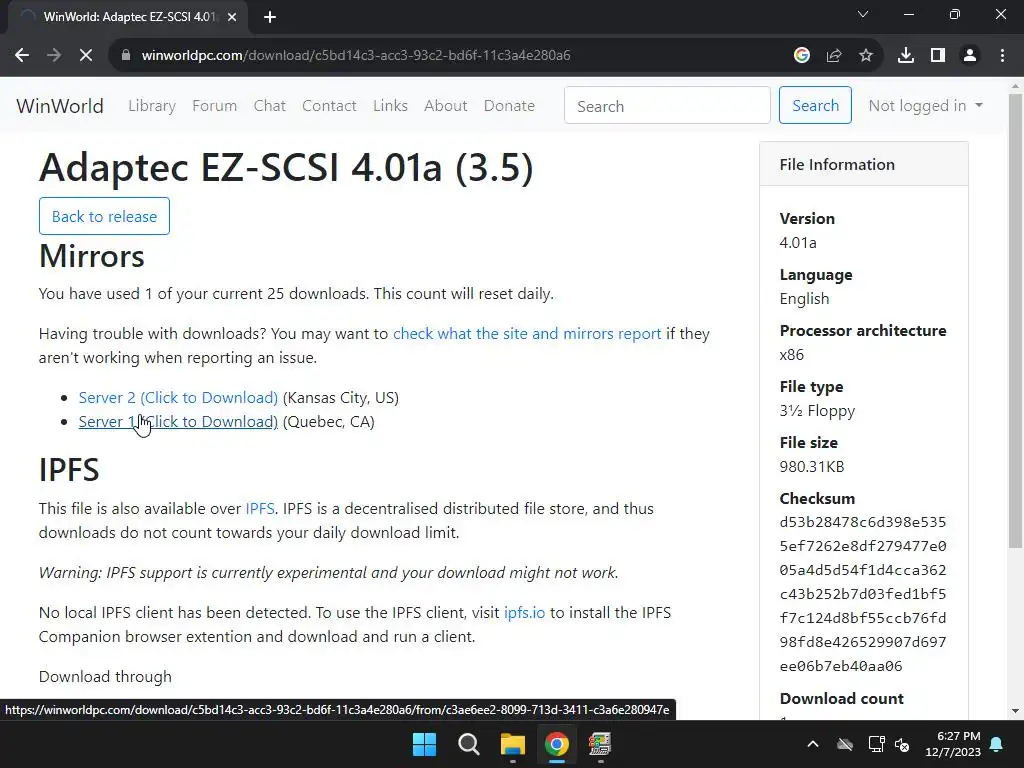Open Chrome's three-dot menu

pyautogui.click(x=1002, y=56)
